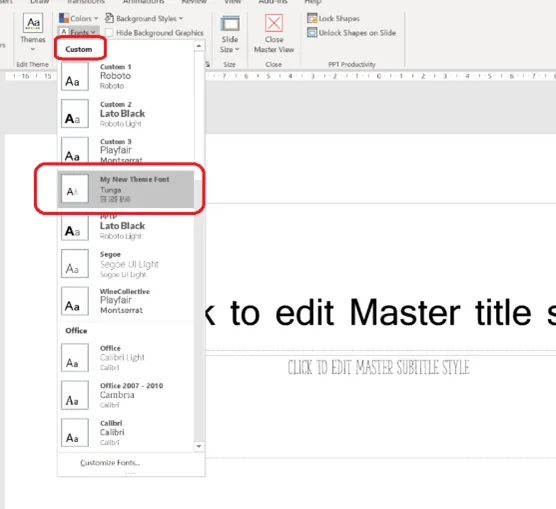Click Lock Shapes button
Viewport: 556px width, 509px height.
pyautogui.click(x=333, y=18)
